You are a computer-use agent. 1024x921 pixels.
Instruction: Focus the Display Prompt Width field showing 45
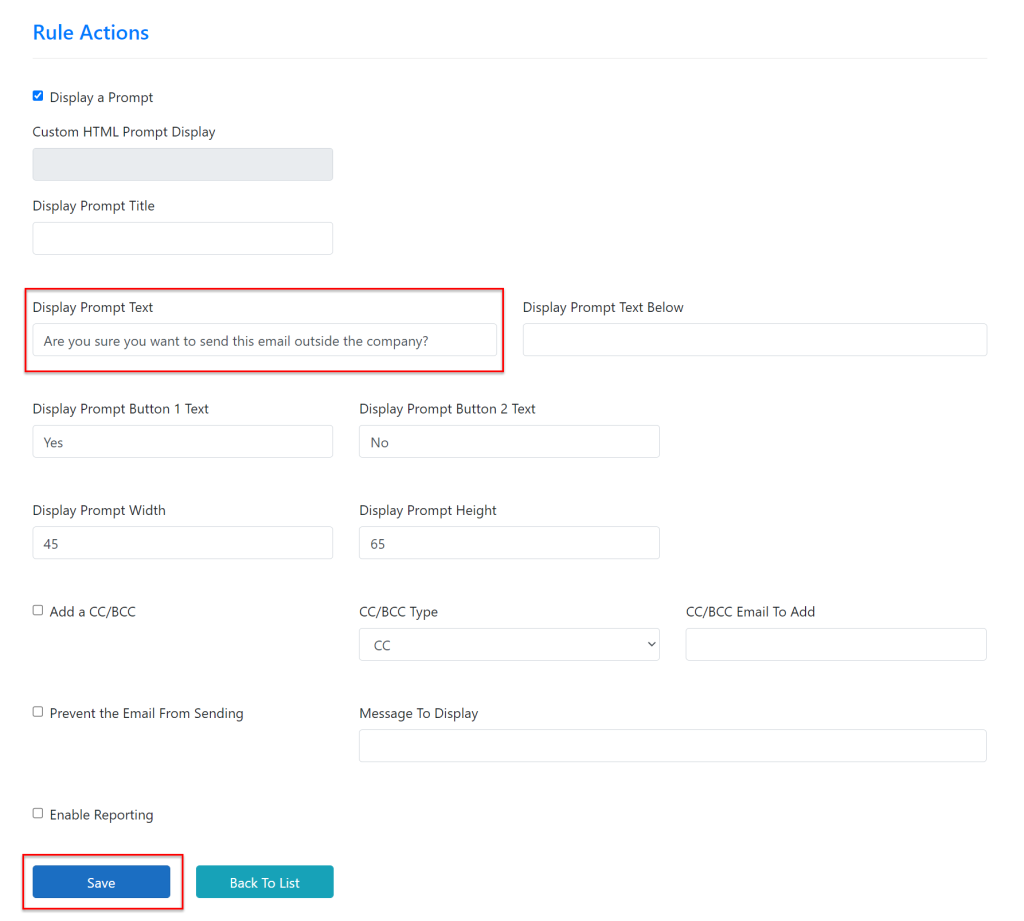(x=182, y=542)
